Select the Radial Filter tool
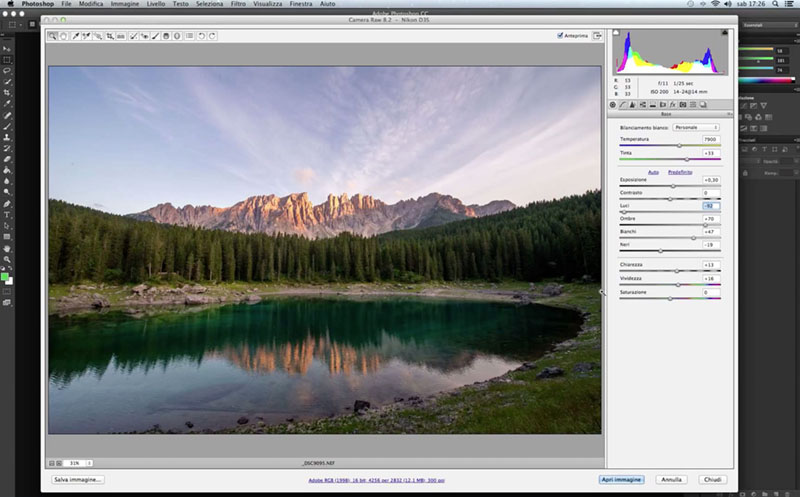This screenshot has height=497, width=800. pyautogui.click(x=177, y=36)
